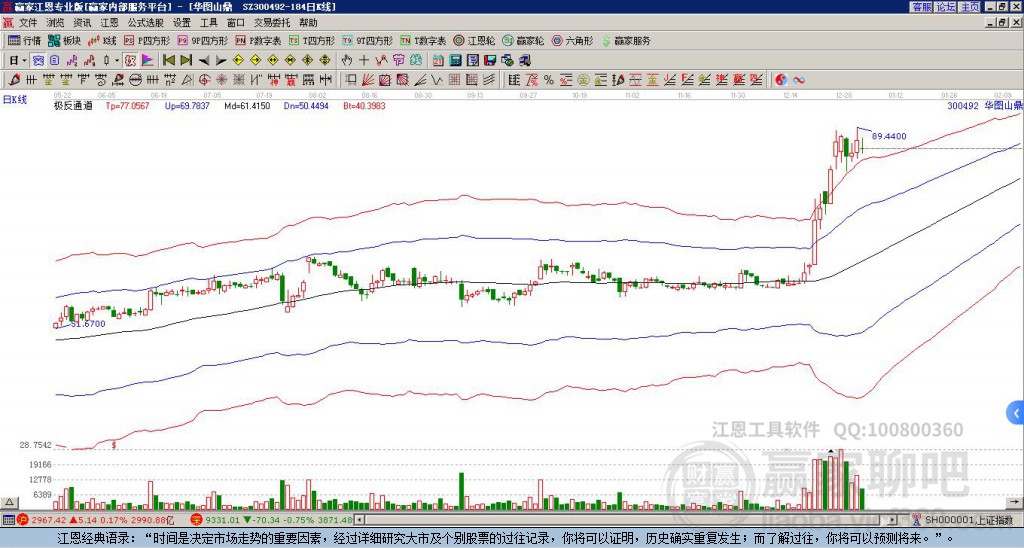This screenshot has height=548, width=1024.
Task: Open the 文件 menu
Action: point(28,23)
